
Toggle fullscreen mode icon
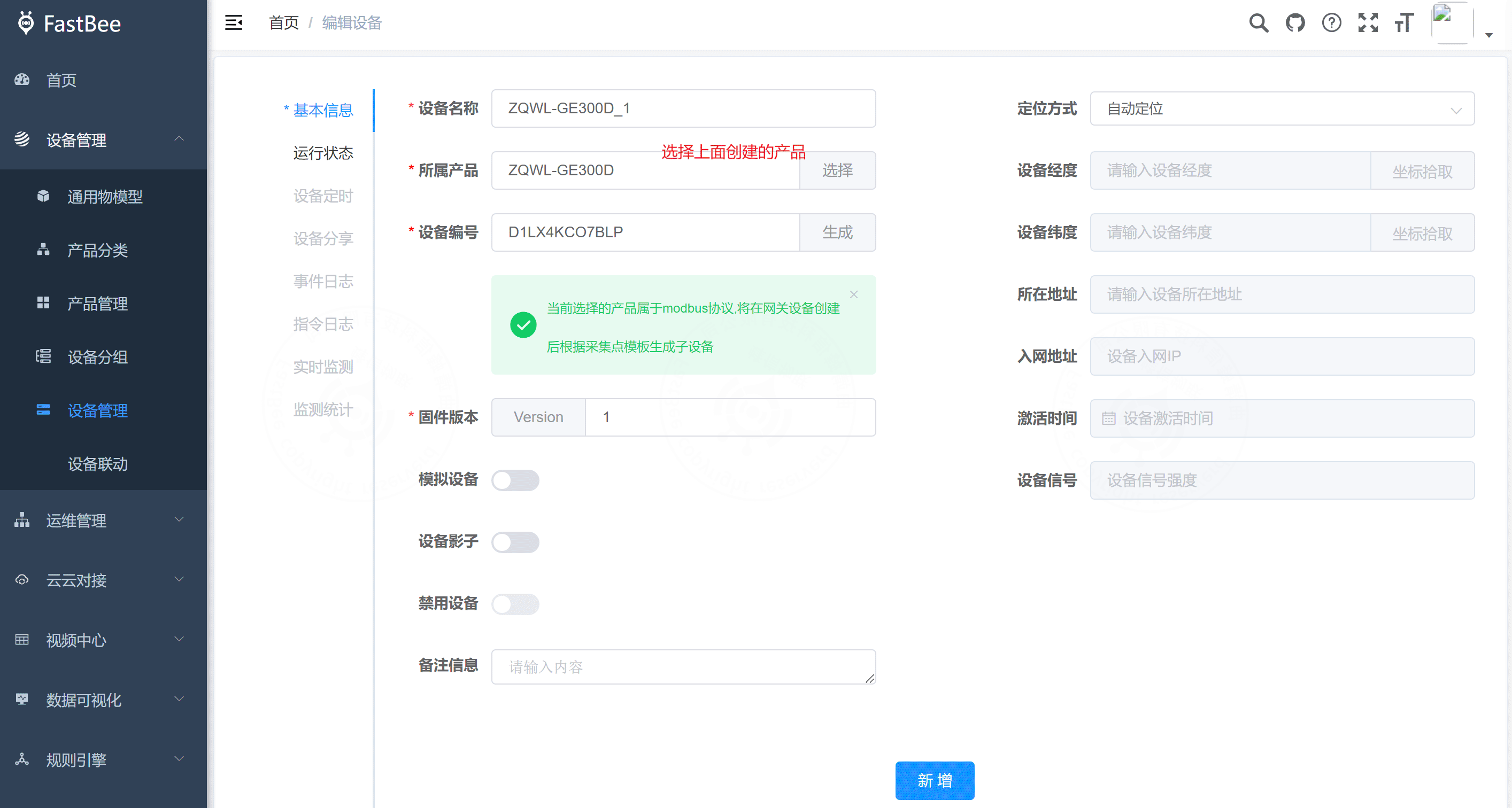1368,23
